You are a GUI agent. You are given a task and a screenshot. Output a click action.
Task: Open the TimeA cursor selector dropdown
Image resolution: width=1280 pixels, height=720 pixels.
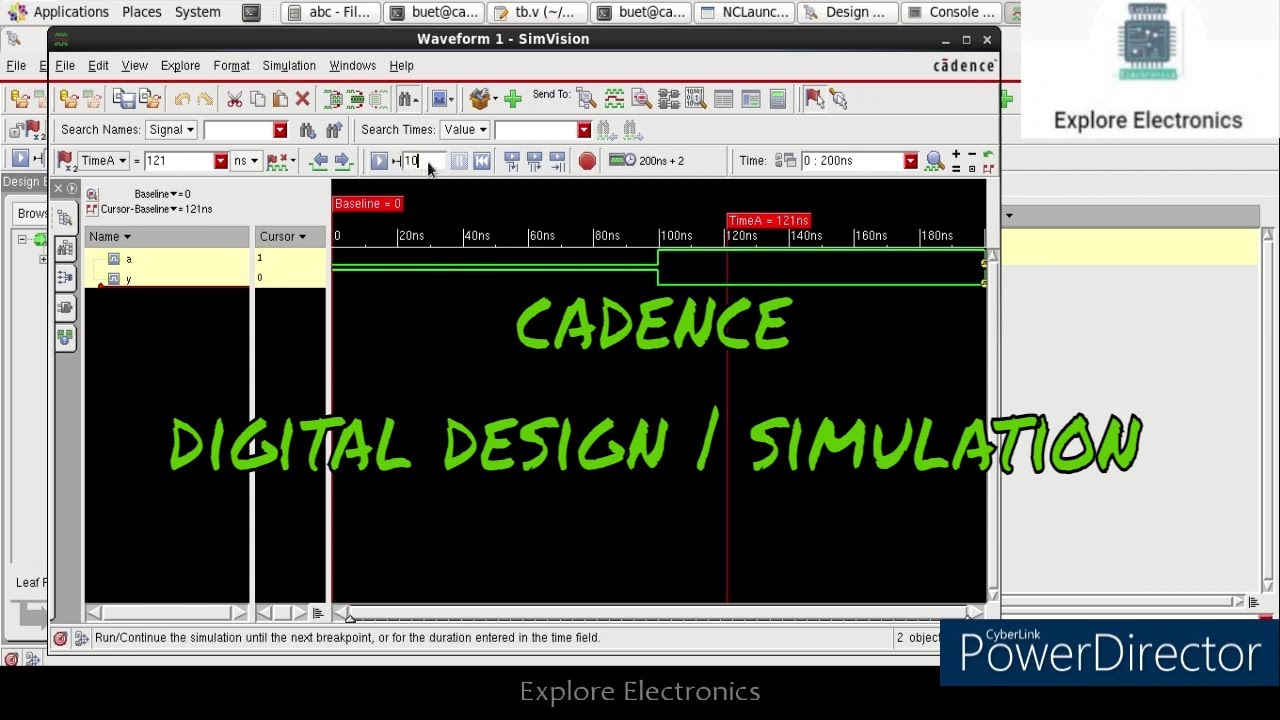click(x=104, y=161)
